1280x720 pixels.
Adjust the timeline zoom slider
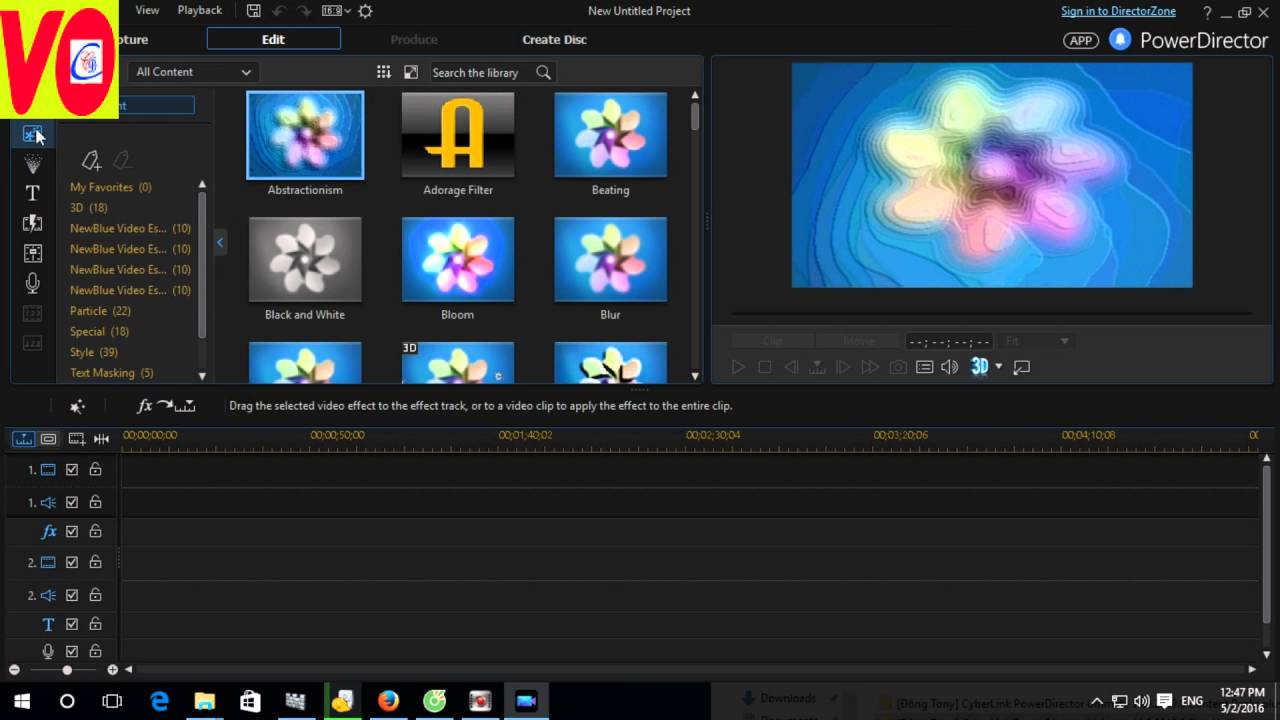point(66,670)
